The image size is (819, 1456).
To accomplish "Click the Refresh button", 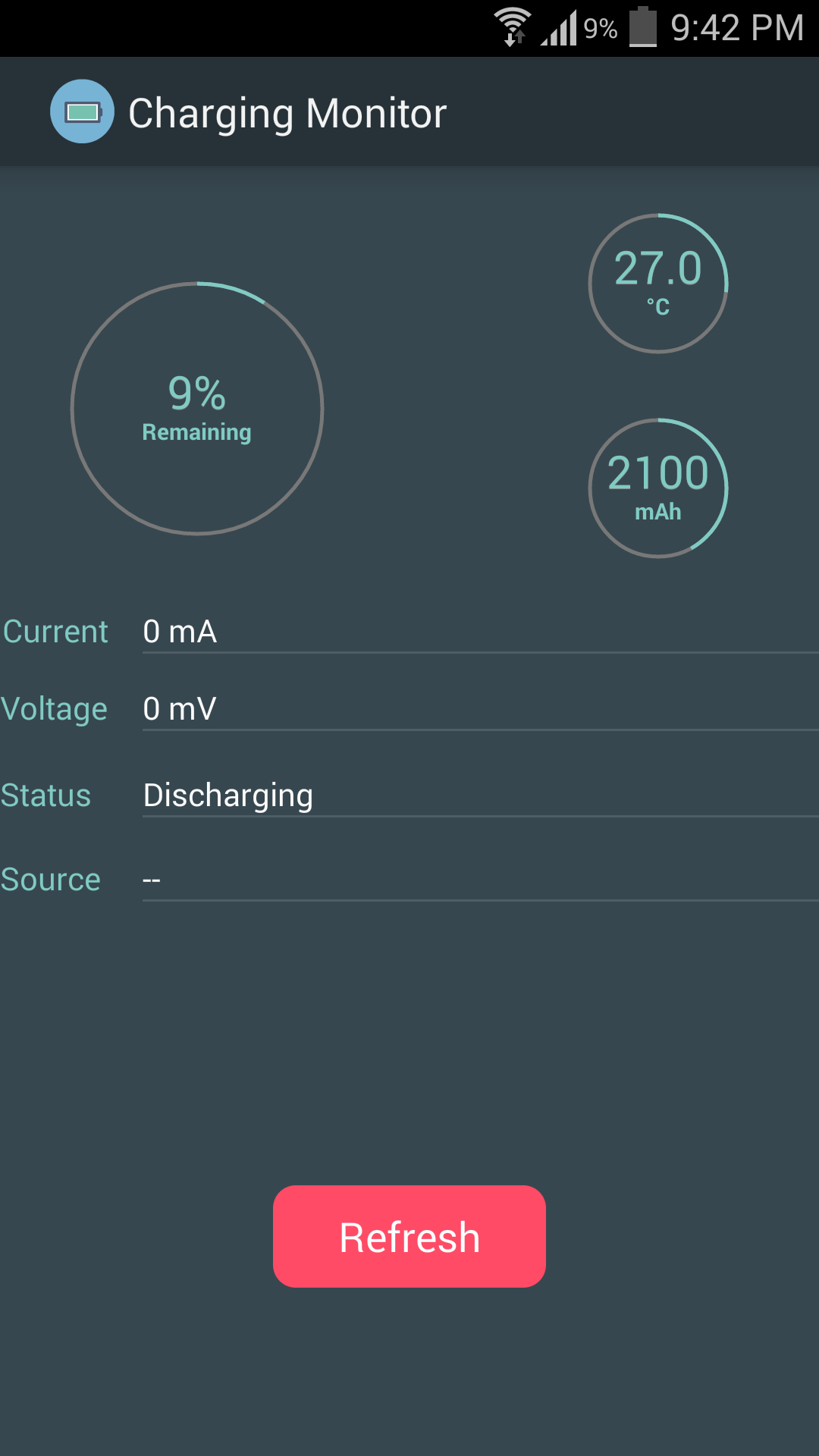I will (x=409, y=1236).
